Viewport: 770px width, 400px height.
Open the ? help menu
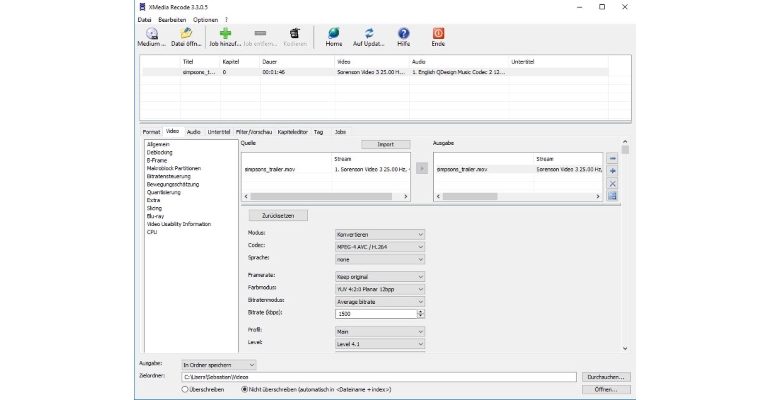(226, 20)
